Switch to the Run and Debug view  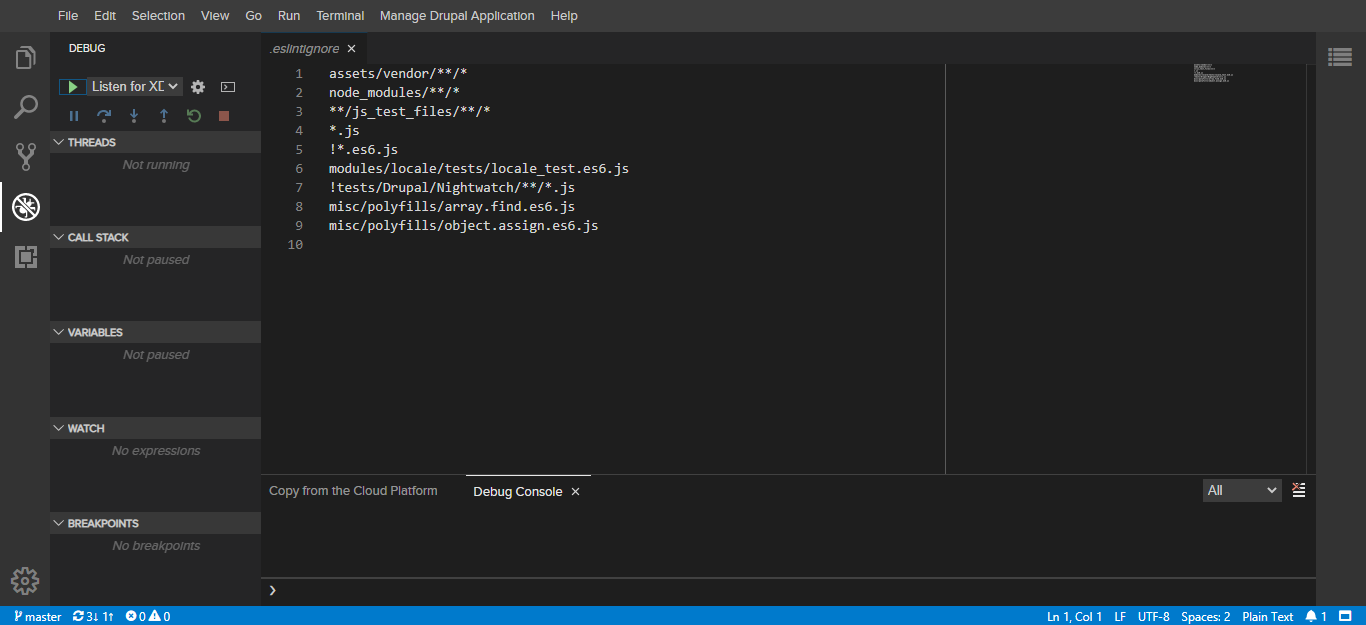tap(24, 207)
